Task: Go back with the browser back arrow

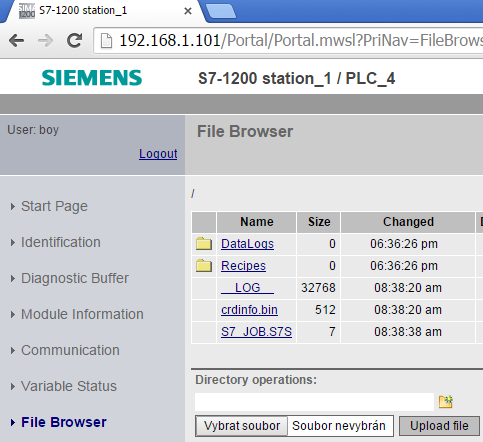Action: pyautogui.click(x=16, y=41)
